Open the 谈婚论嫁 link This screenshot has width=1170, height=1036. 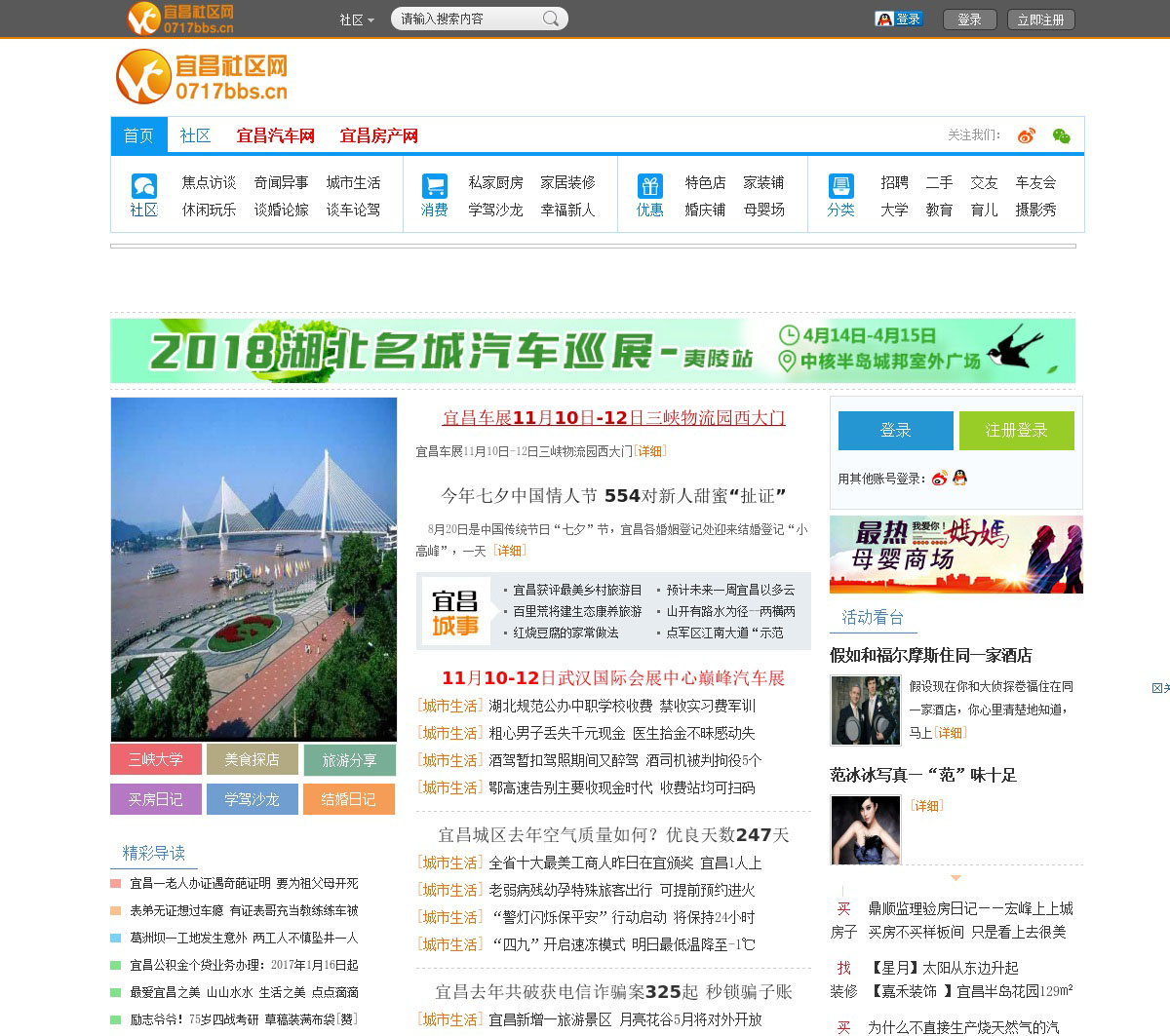tap(281, 210)
